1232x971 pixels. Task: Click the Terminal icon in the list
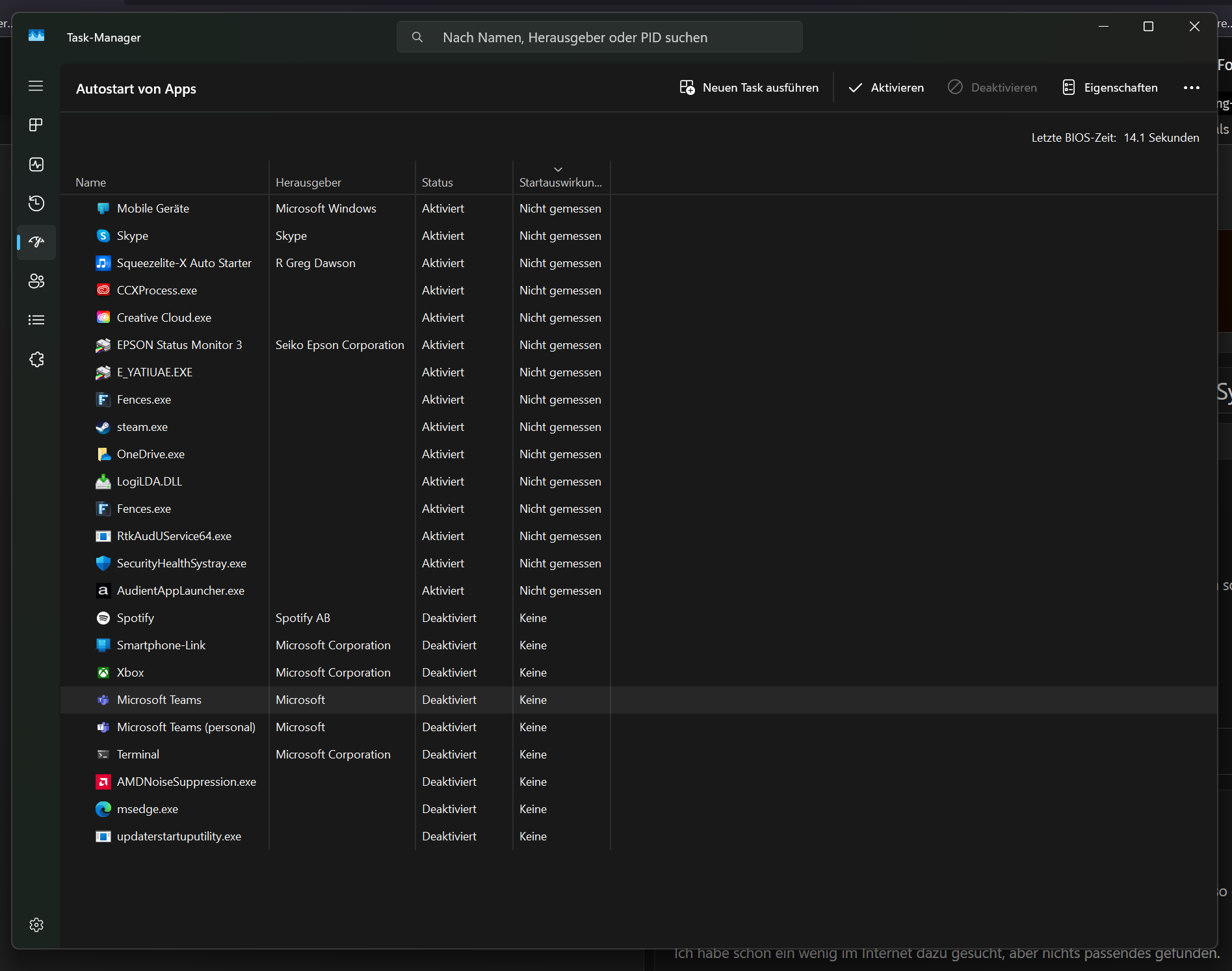[x=103, y=754]
